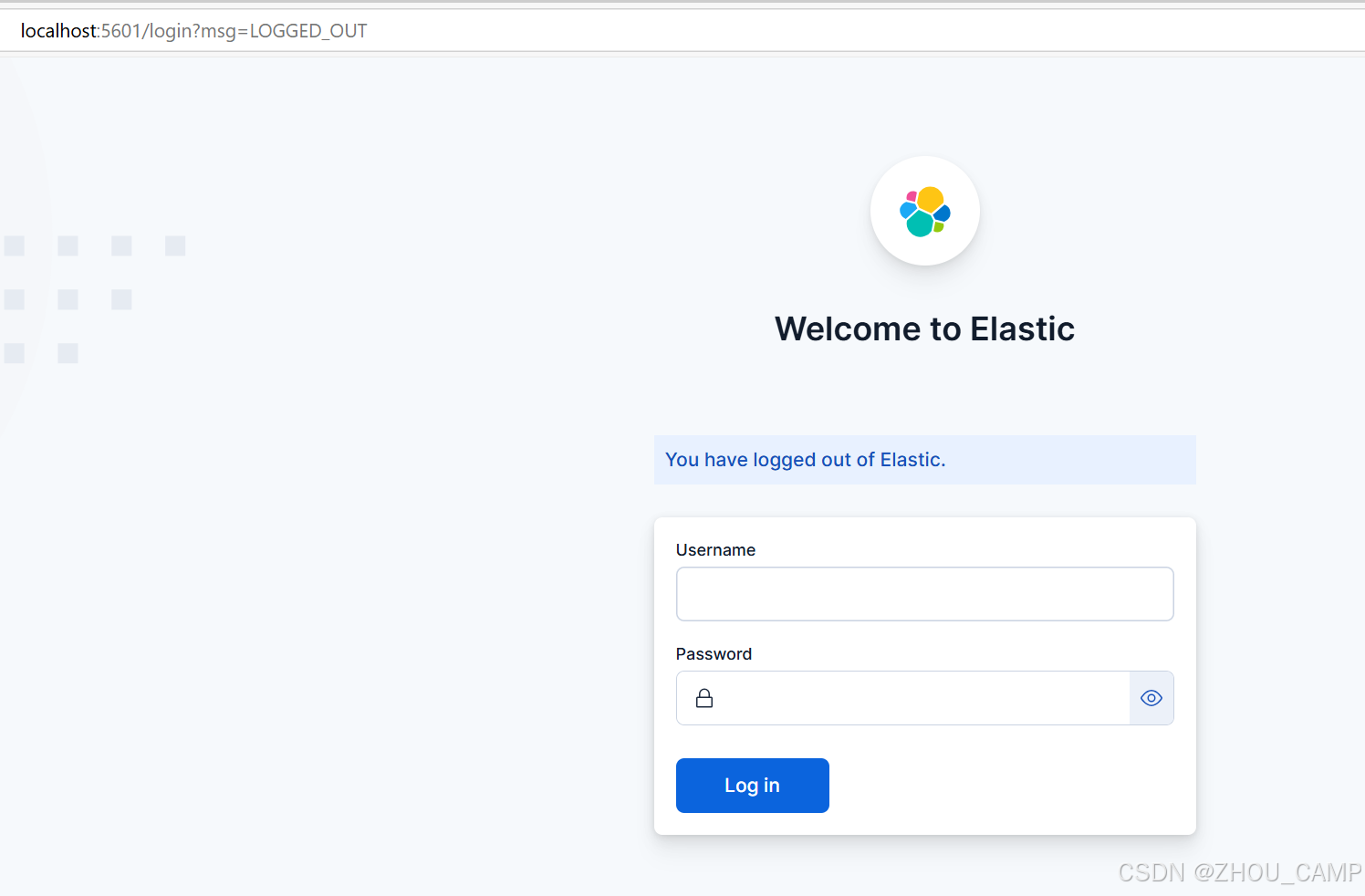Click the logged-out notification banner
Screen dimensions: 1365x896
tap(924, 460)
